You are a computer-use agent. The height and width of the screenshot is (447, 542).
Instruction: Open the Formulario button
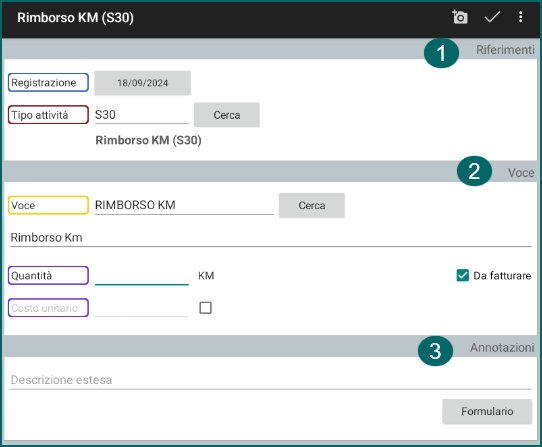pos(487,411)
